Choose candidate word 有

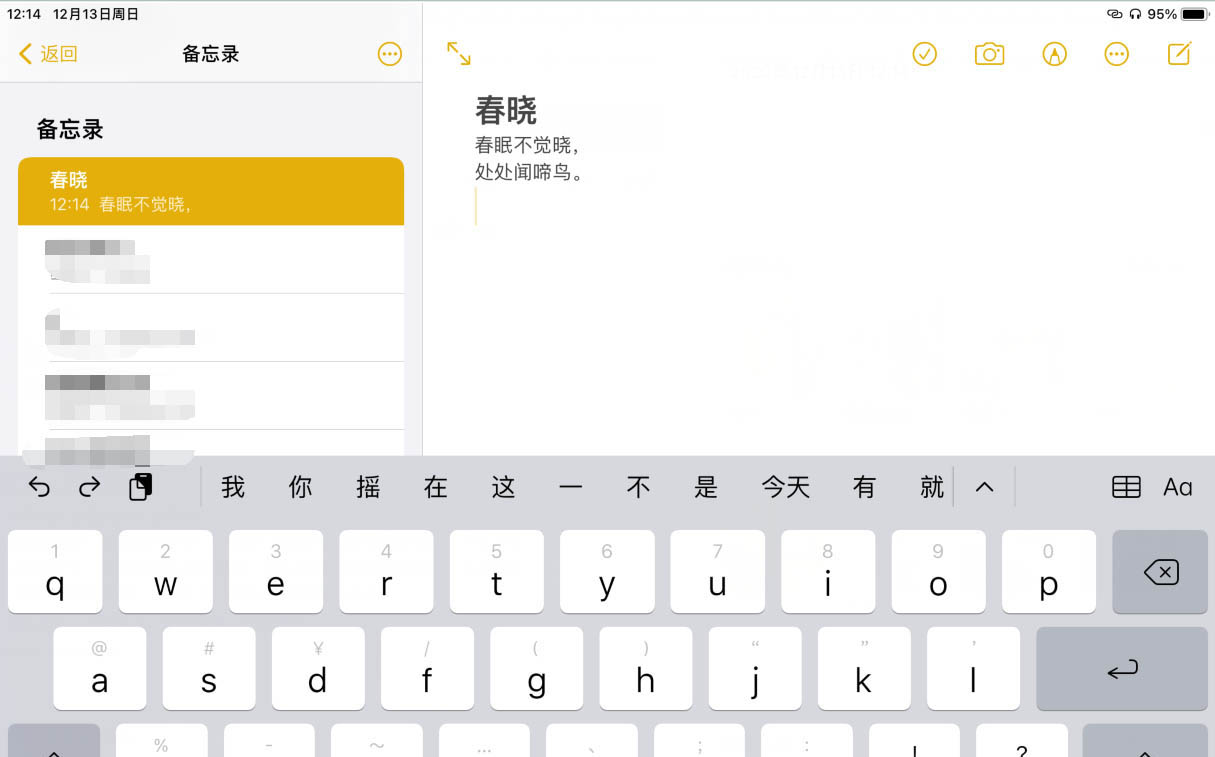(x=864, y=487)
